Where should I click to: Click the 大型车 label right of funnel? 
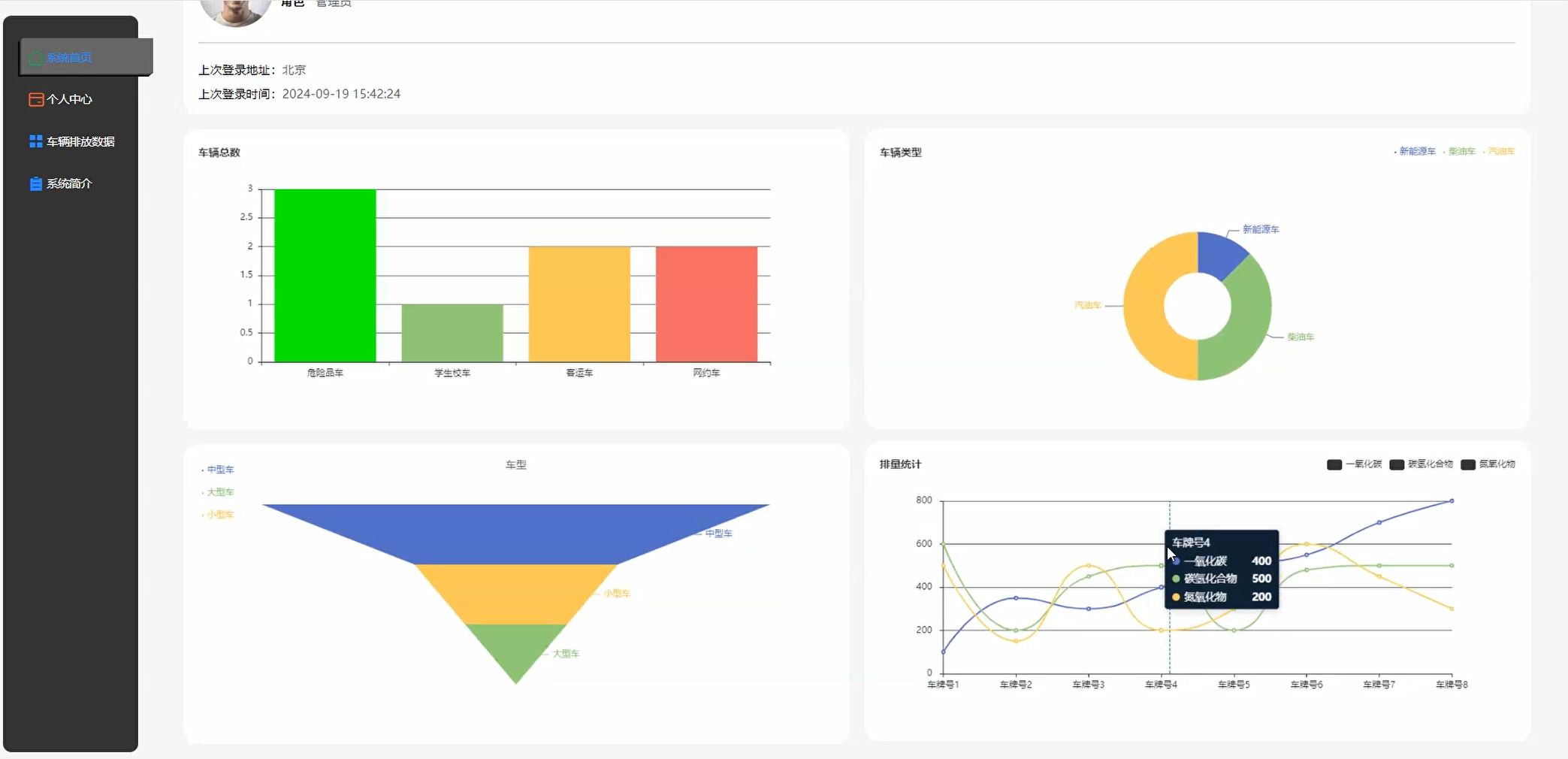pos(566,654)
